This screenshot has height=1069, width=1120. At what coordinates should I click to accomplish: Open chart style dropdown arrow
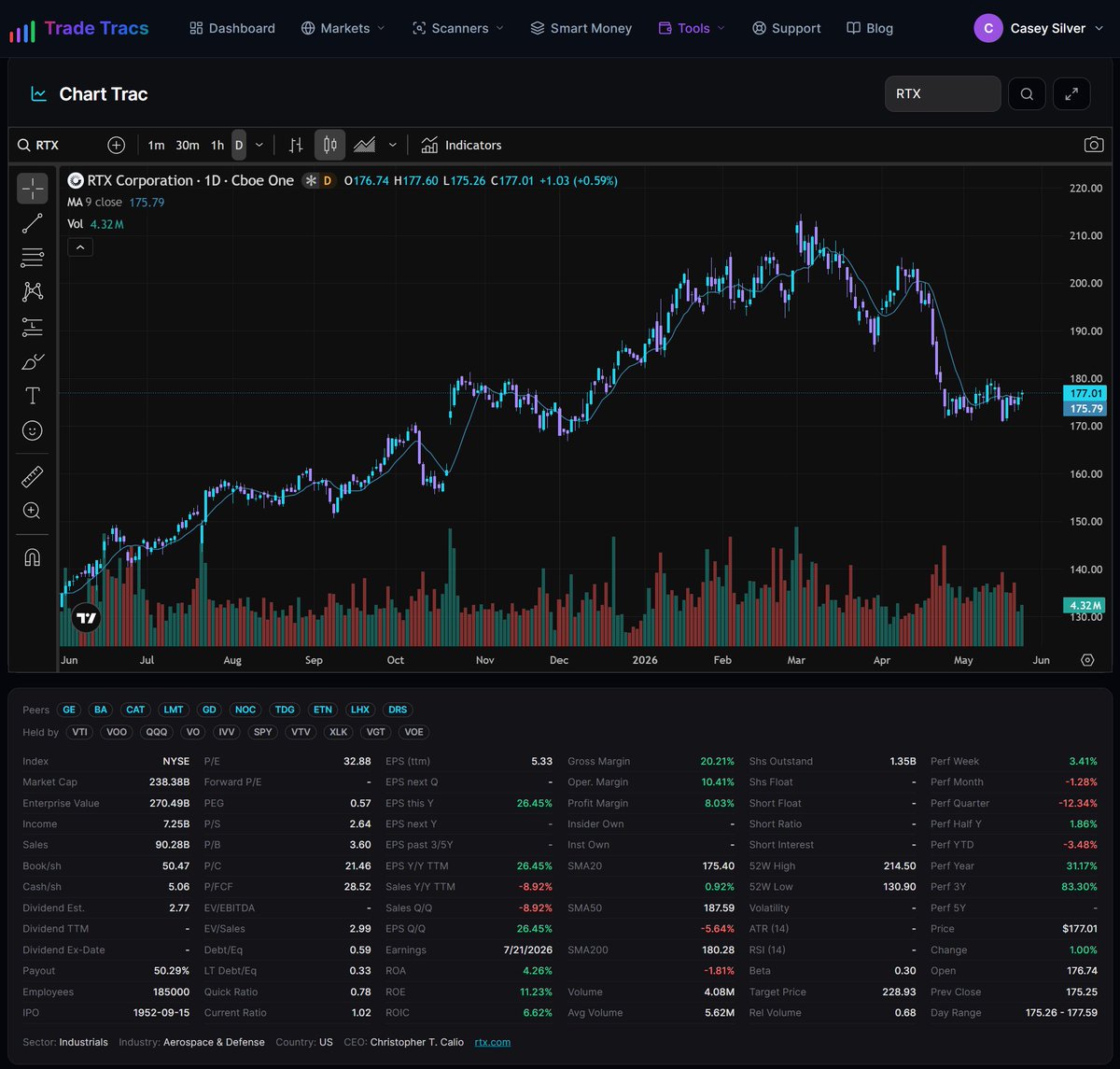(393, 145)
